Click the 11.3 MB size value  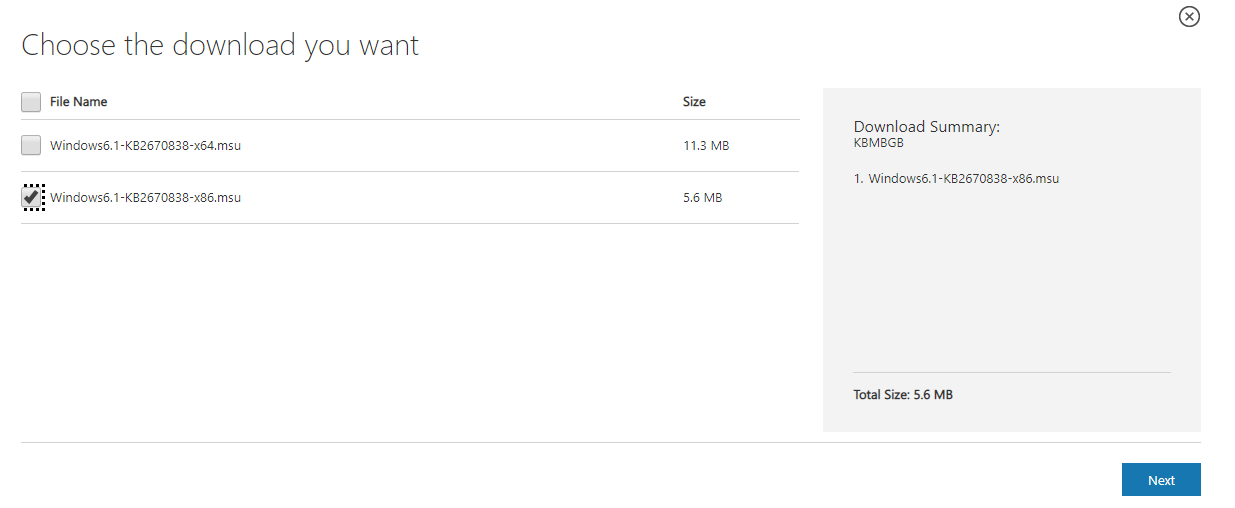point(706,146)
